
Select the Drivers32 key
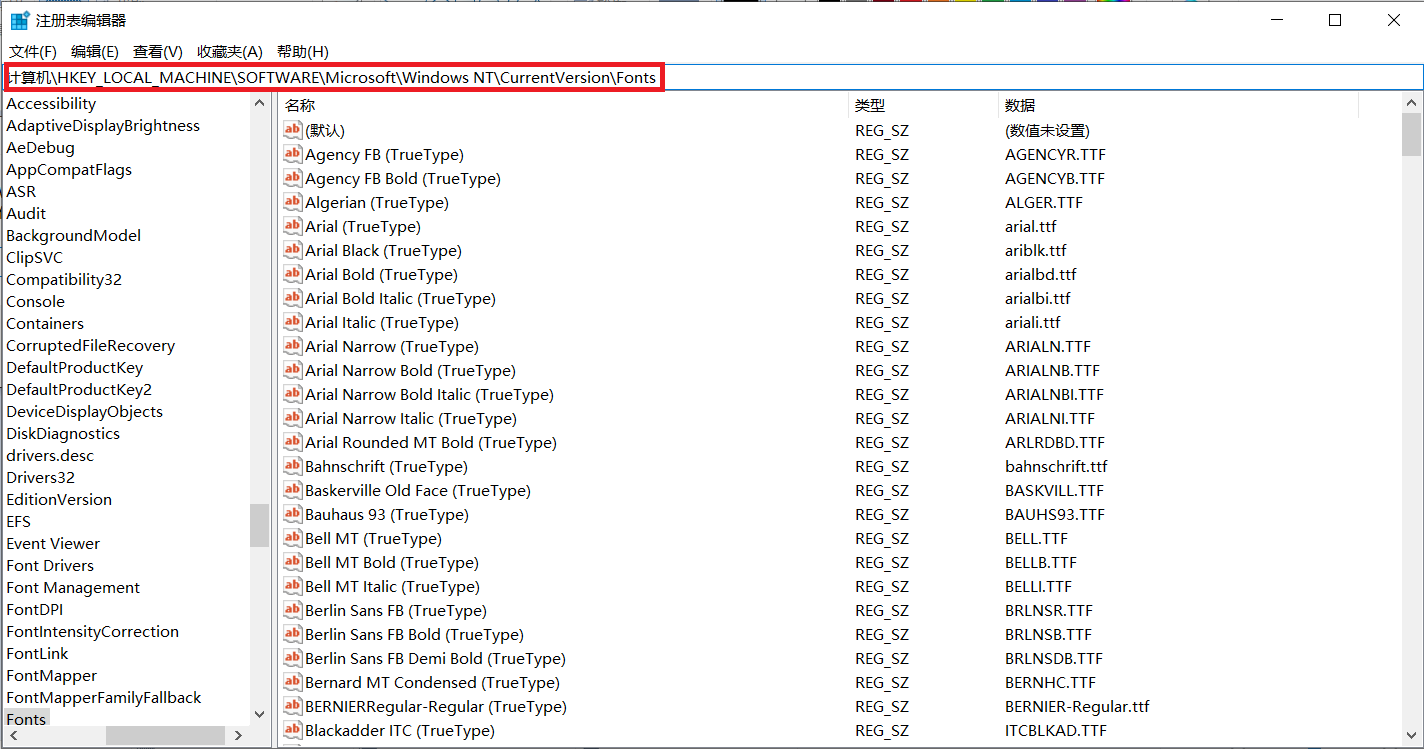[40, 478]
